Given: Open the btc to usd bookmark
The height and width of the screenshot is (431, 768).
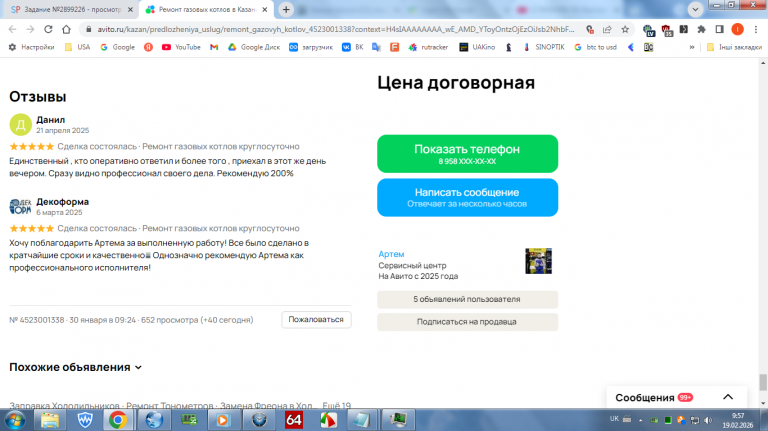Looking at the screenshot, I should pyautogui.click(x=595, y=47).
